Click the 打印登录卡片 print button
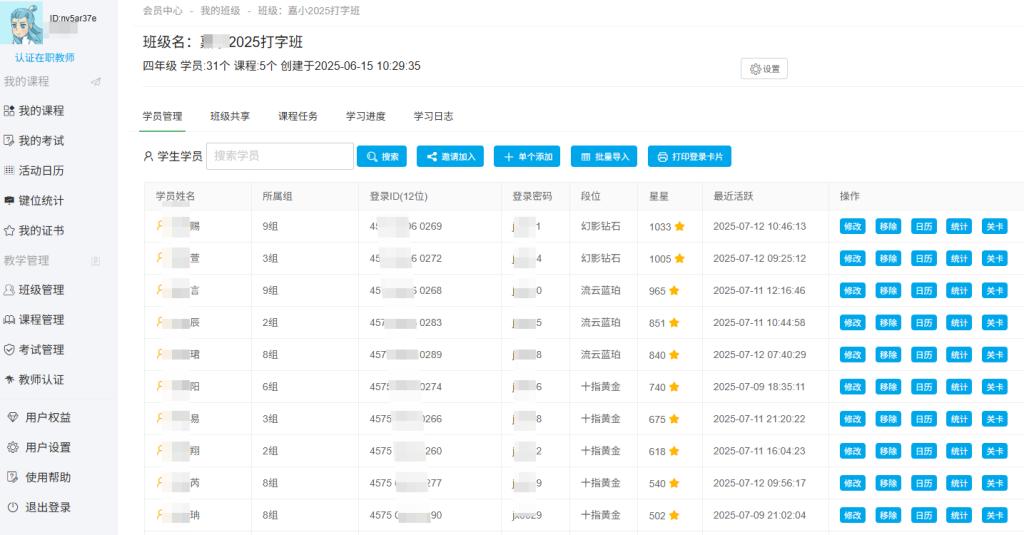Viewport: 1024px width, 535px height. 690,157
